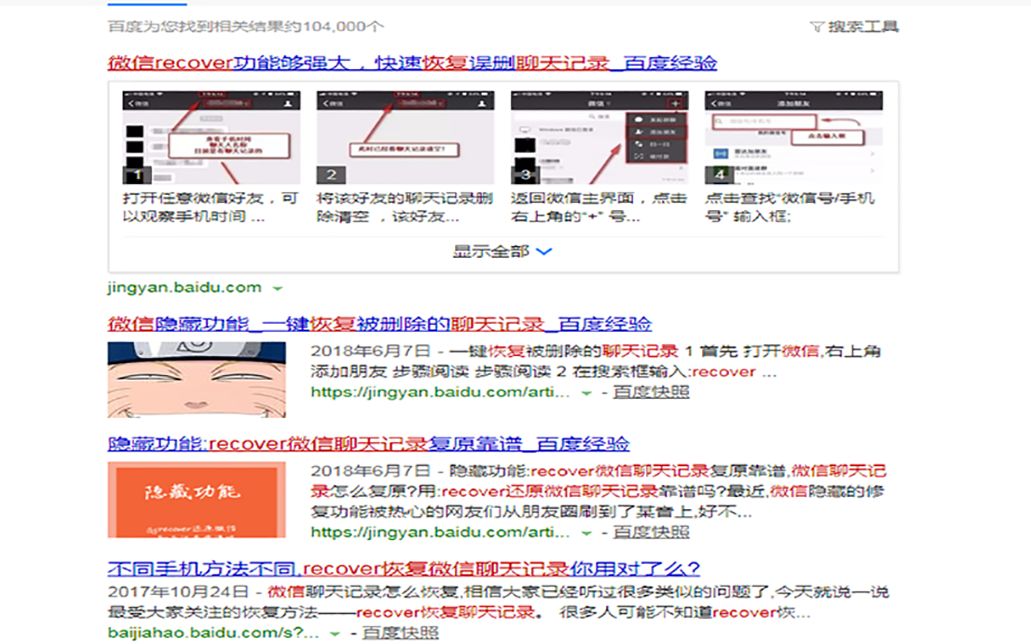Open dropdown arrow next to jingyan.baidu.com
This screenshot has height=644, width=1031.
pyautogui.click(x=278, y=288)
